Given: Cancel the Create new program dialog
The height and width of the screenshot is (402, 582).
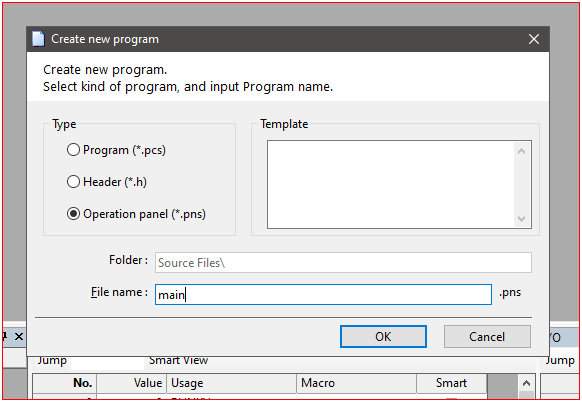Looking at the screenshot, I should (x=487, y=337).
